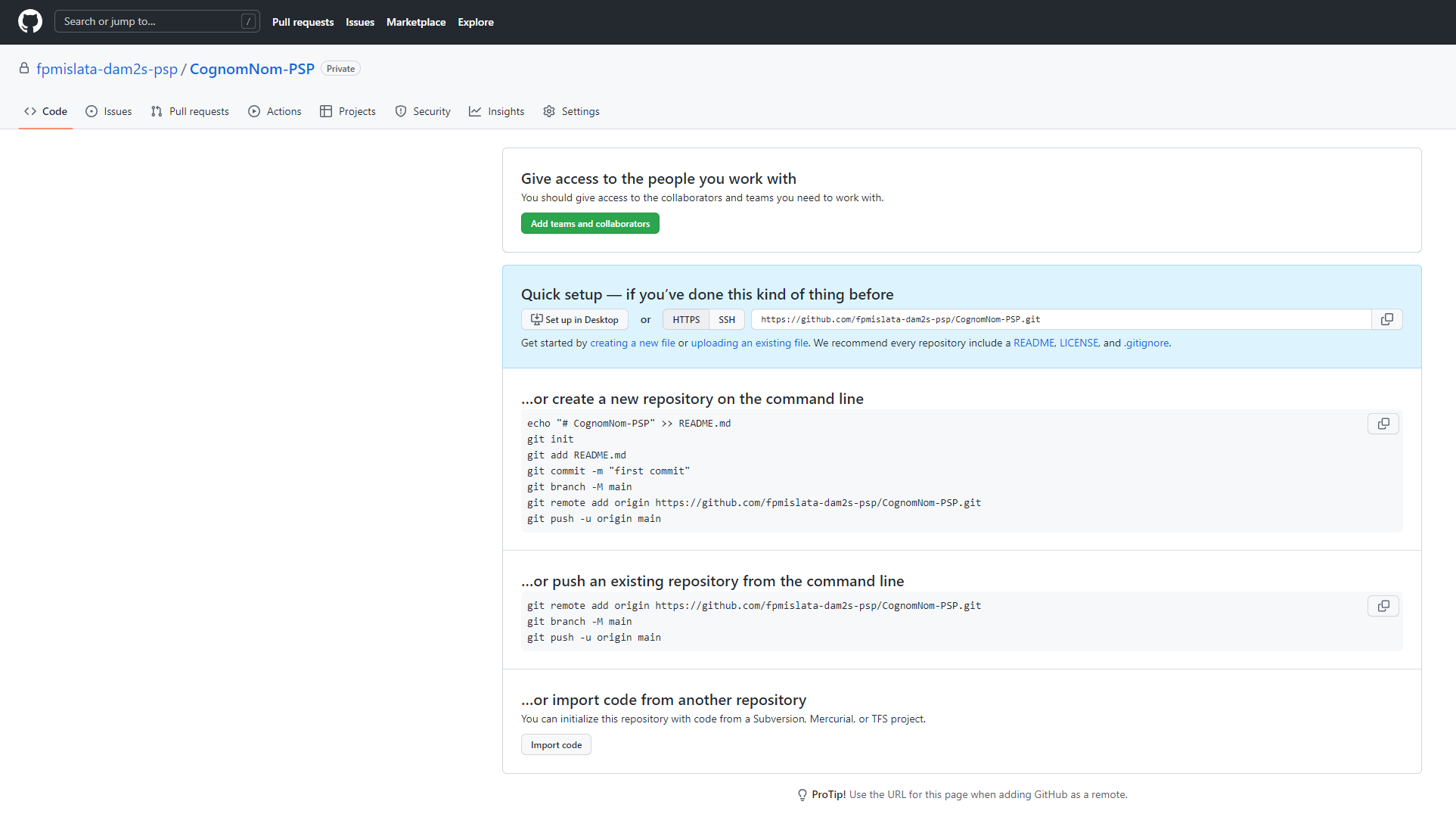Click the echo CognomNom-PSP README.md line
The width and height of the screenshot is (1456, 820).
[629, 423]
